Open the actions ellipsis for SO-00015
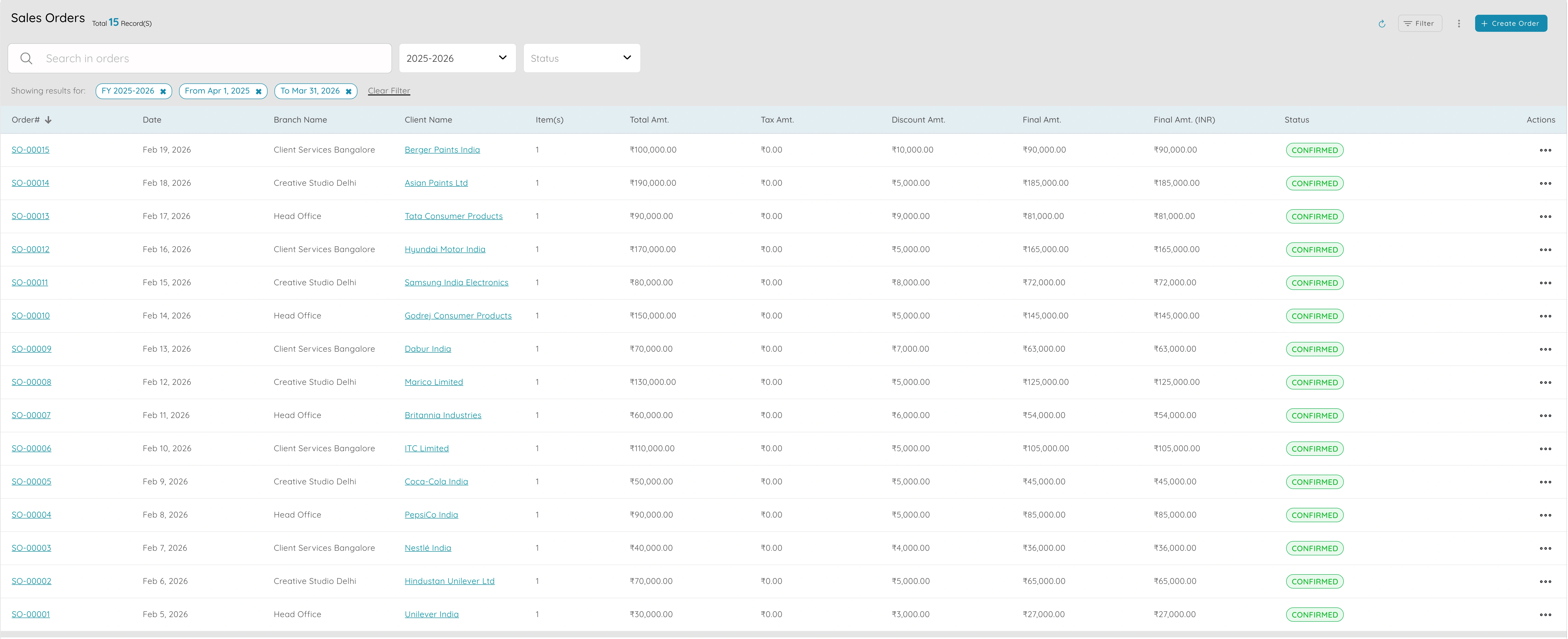The height and width of the screenshot is (639, 1568). (x=1546, y=150)
